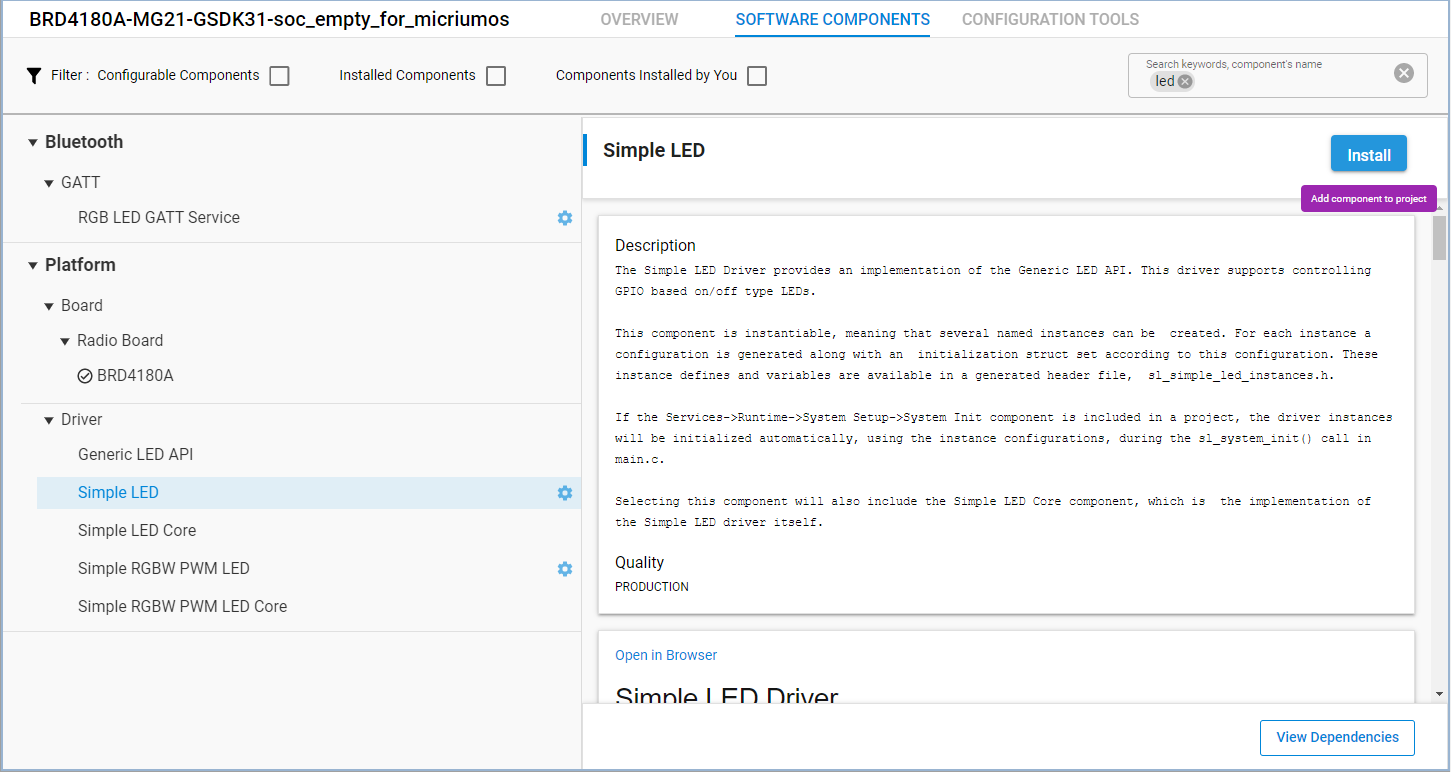Screen dimensions: 1451x772
Task: Click the filter funnel icon
Action: (x=34, y=76)
